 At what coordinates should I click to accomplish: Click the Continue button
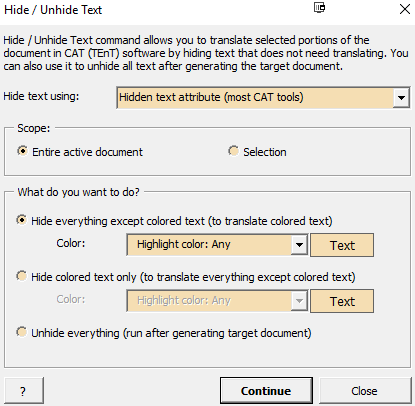pyautogui.click(x=266, y=391)
